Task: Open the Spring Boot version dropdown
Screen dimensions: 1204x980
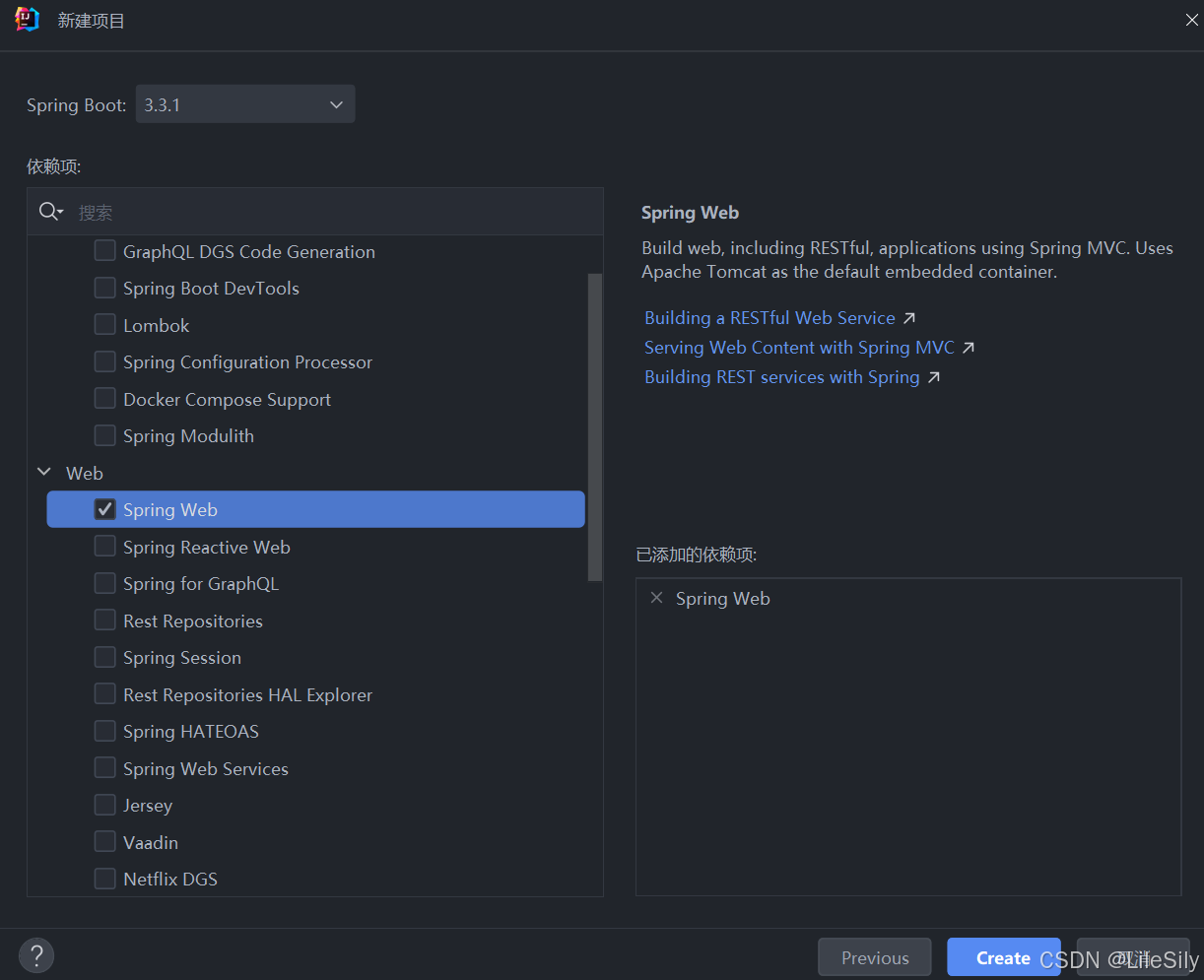Action: coord(245,104)
